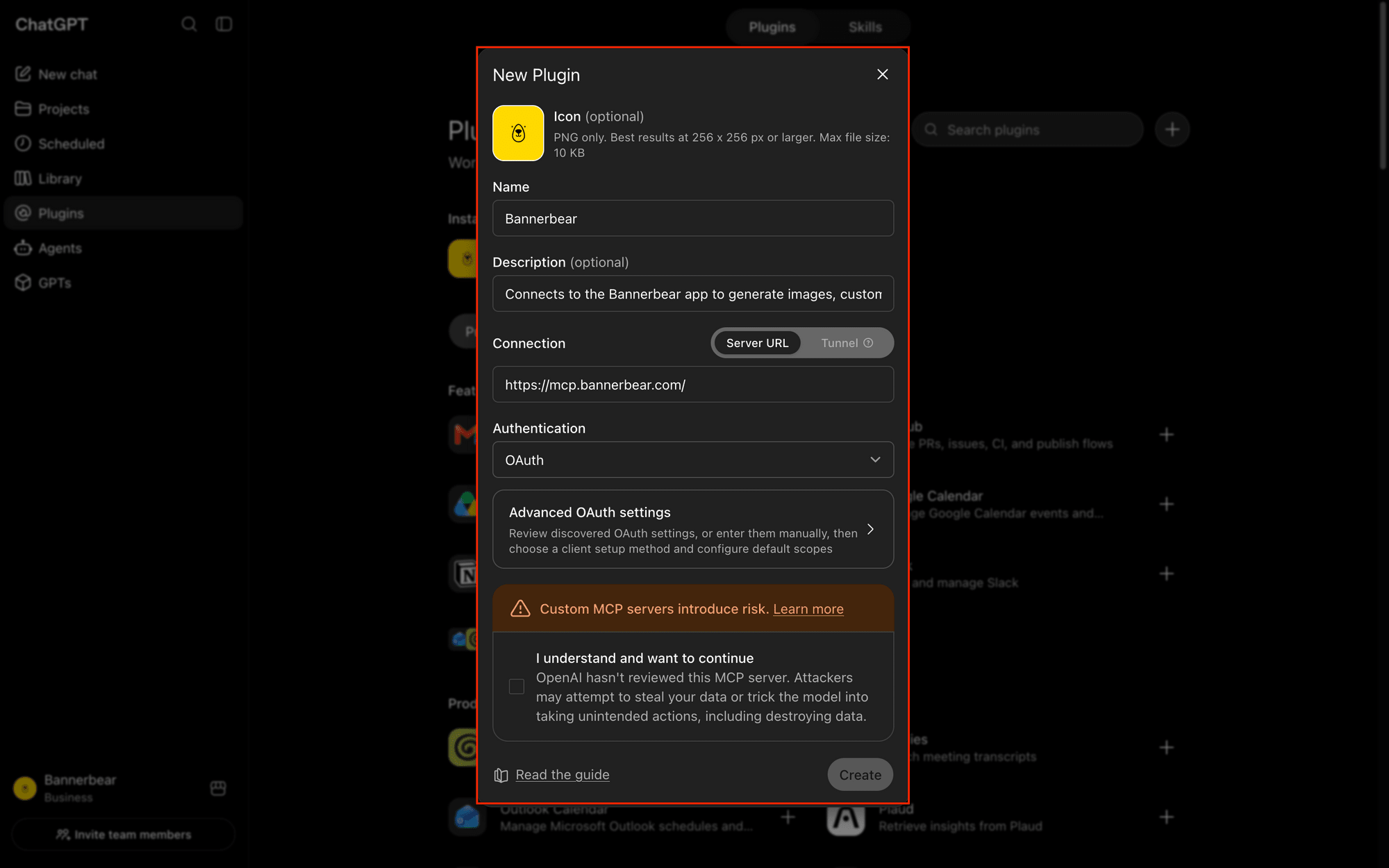Viewport: 1389px width, 868px height.
Task: Add the meeting transcripts plugin
Action: [x=1167, y=747]
